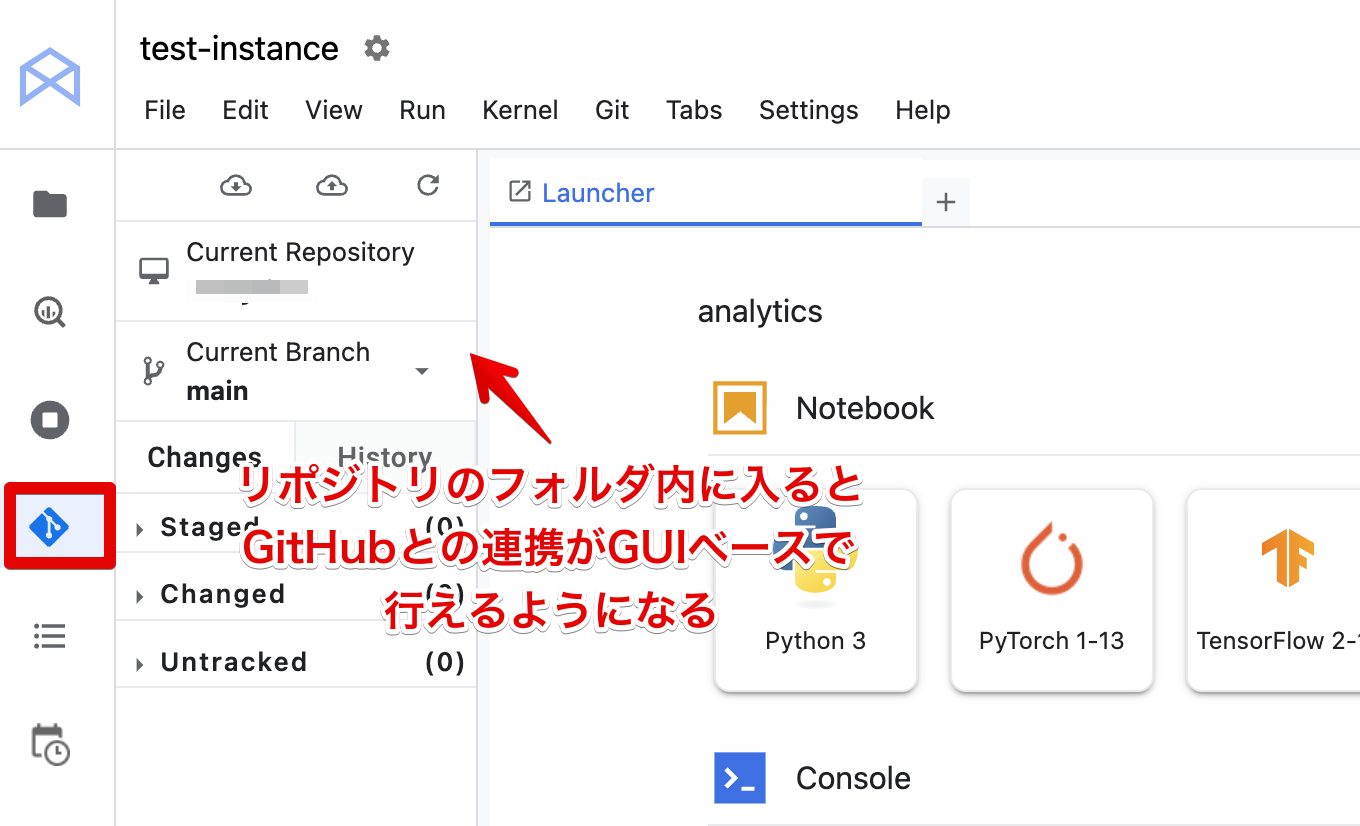Open the file browser folder icon
Viewport: 1360px width, 826px height.
(x=50, y=205)
